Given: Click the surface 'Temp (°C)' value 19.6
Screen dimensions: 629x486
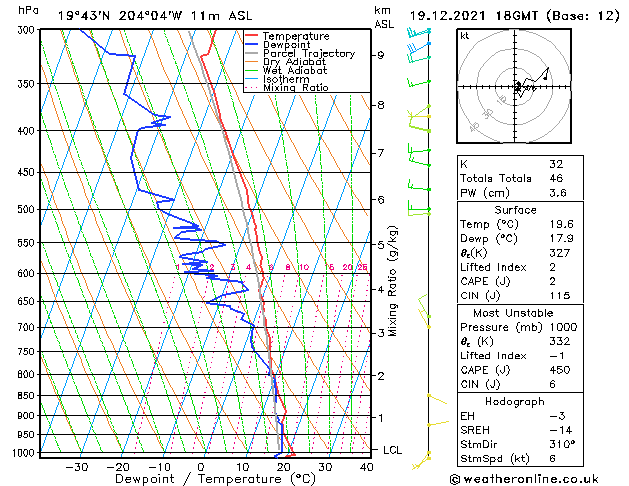Looking at the screenshot, I should click(x=561, y=224).
